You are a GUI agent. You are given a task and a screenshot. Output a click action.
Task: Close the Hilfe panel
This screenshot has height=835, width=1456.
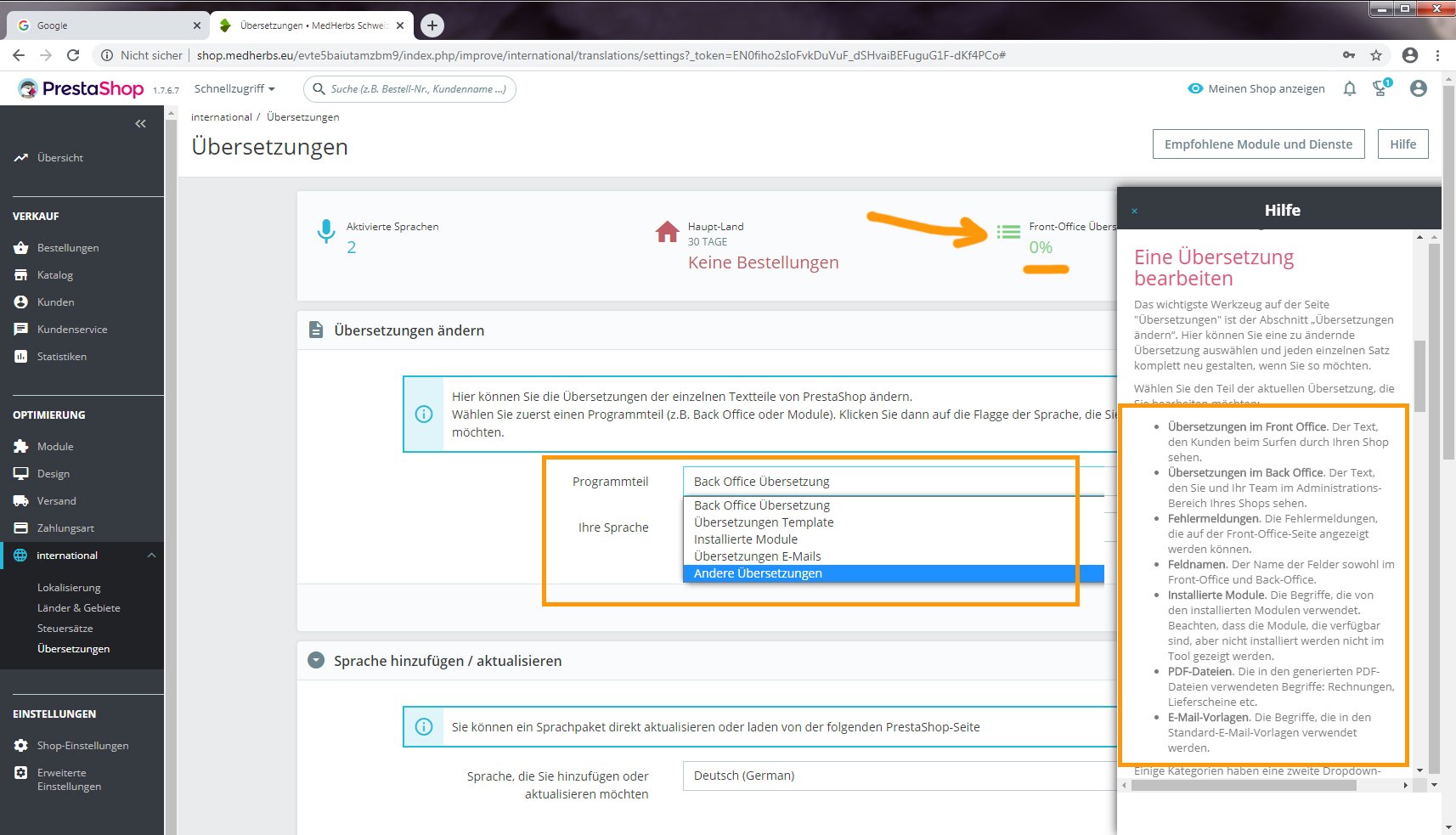pos(1134,211)
